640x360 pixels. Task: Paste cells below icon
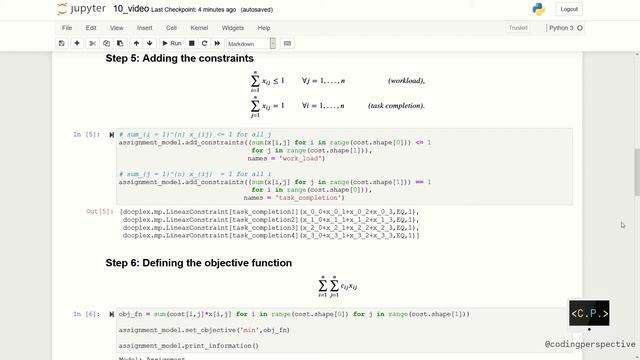(120, 43)
